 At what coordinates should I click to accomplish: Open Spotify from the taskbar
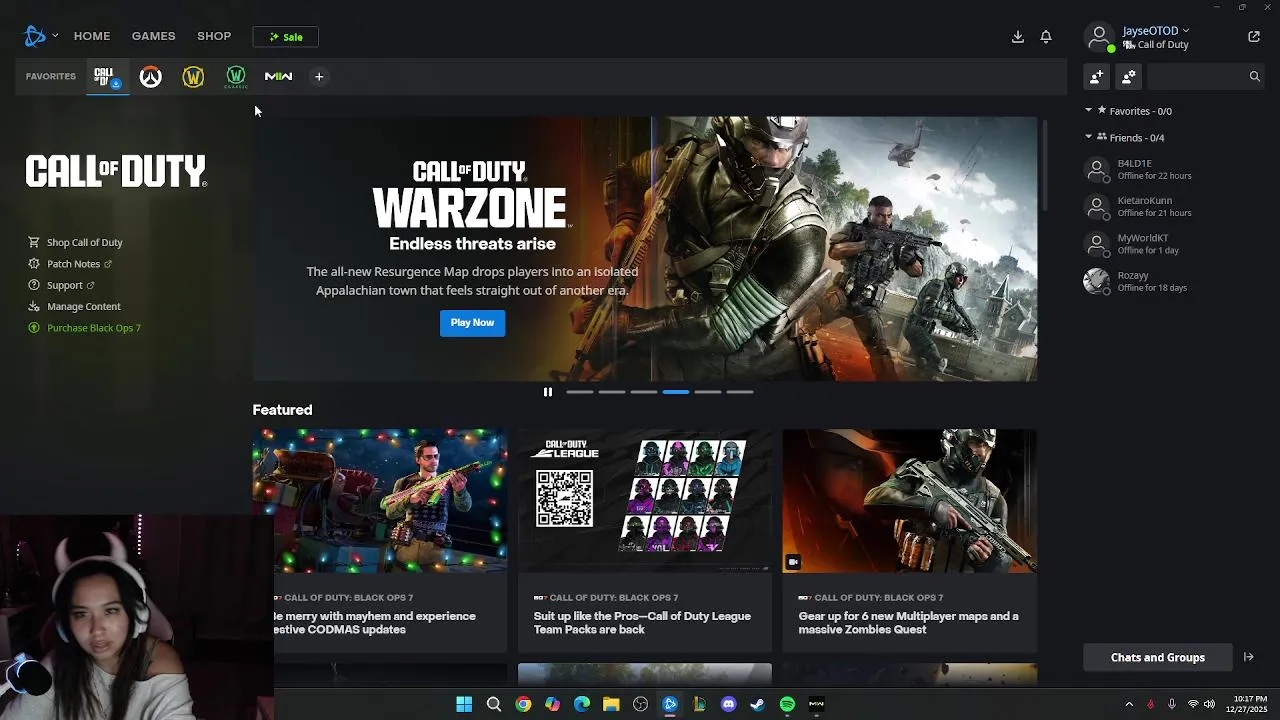[787, 704]
